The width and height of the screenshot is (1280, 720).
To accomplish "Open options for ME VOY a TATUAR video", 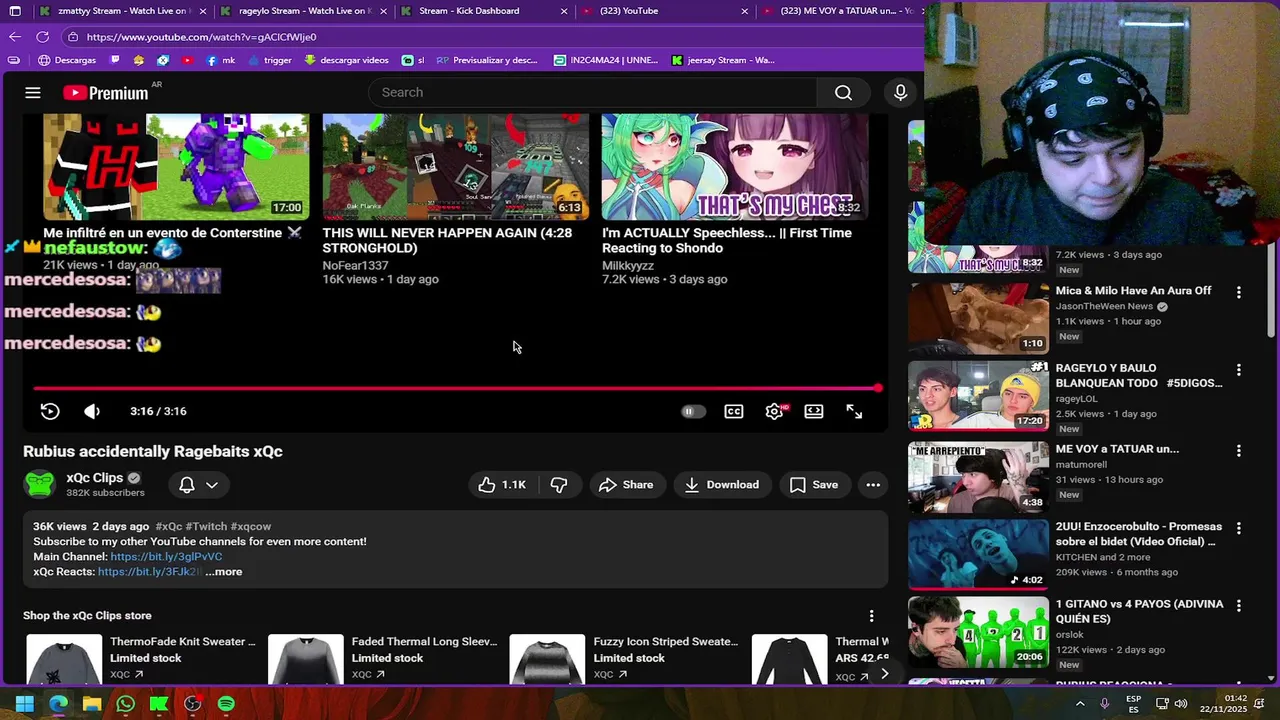I will [x=1239, y=450].
